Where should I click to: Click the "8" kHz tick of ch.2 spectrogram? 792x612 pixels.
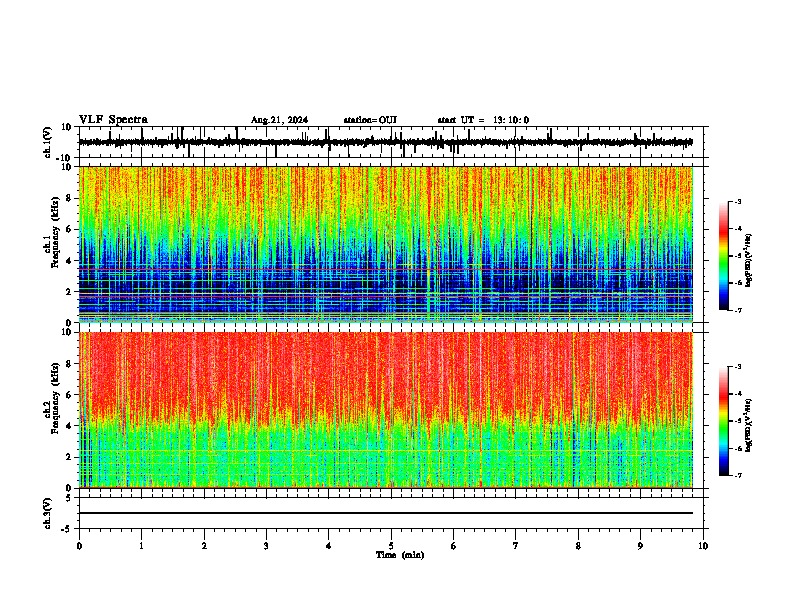pos(70,364)
